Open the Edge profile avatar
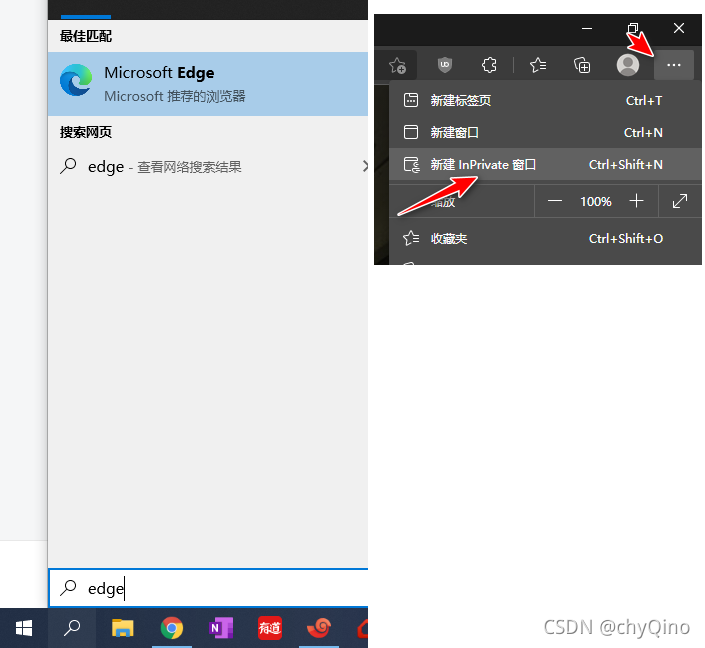Viewport: 705px width, 648px height. coord(628,65)
